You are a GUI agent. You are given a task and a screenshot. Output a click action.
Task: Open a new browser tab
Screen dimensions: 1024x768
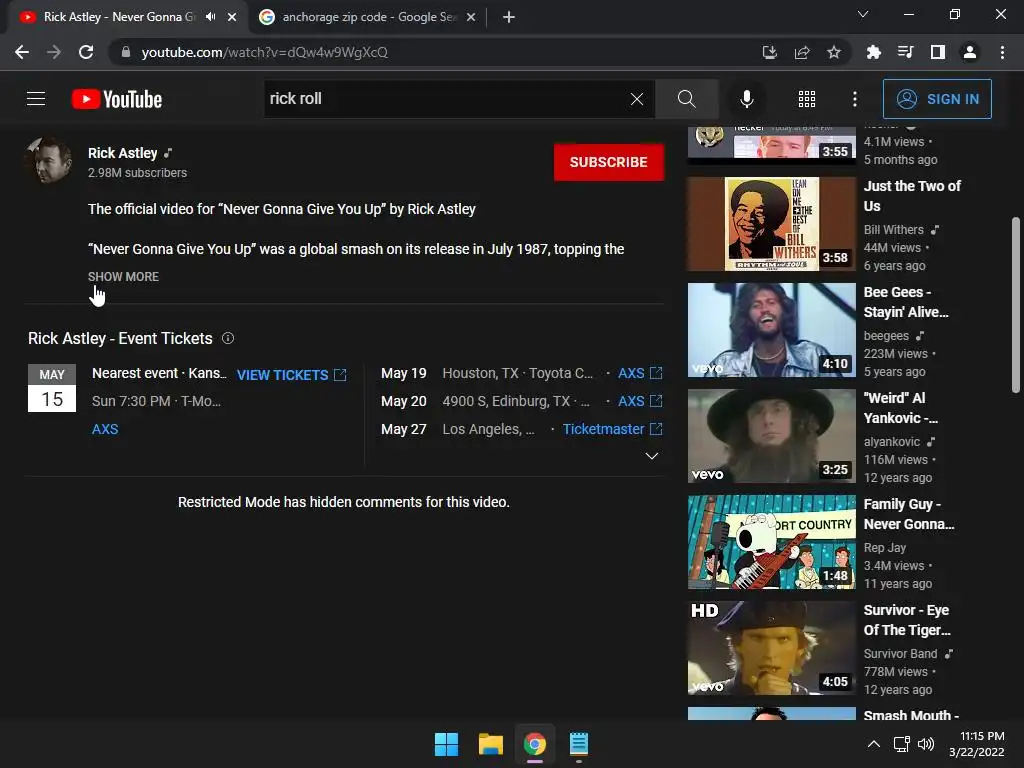click(509, 17)
